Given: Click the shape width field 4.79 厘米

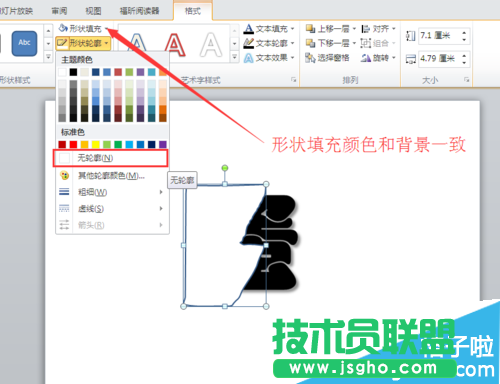Looking at the screenshot, I should pyautogui.click(x=439, y=59).
